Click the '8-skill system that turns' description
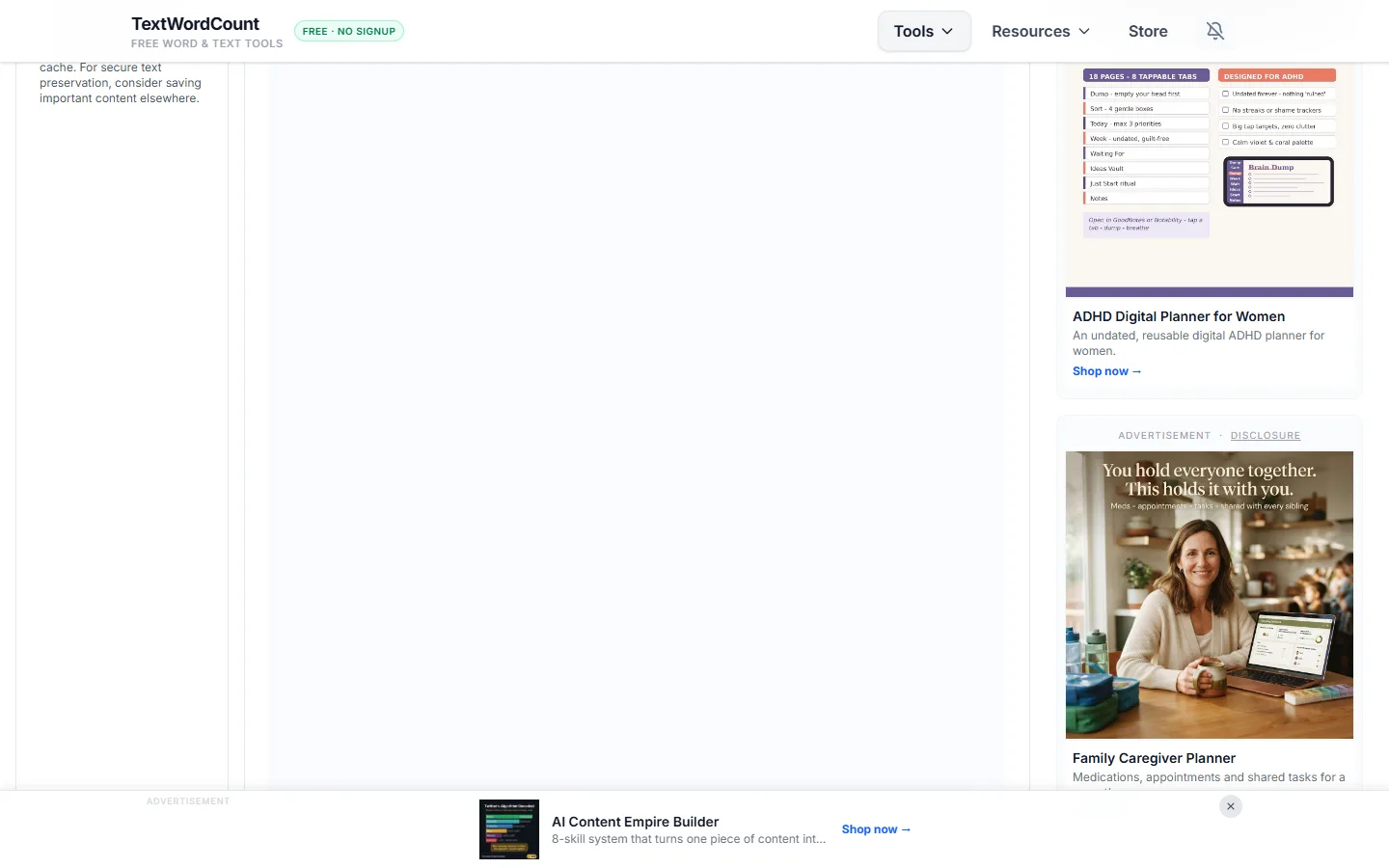 coord(689,839)
